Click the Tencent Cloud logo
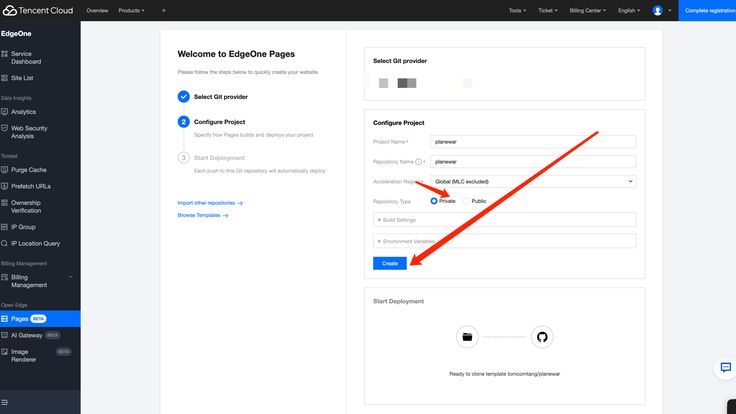Screen dimensions: 736x414 pos(38,10)
